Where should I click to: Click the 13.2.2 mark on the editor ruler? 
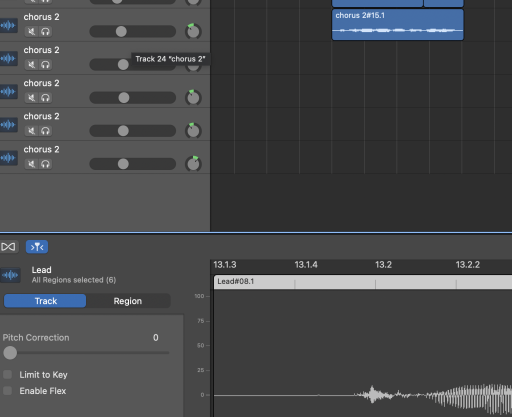click(x=468, y=265)
